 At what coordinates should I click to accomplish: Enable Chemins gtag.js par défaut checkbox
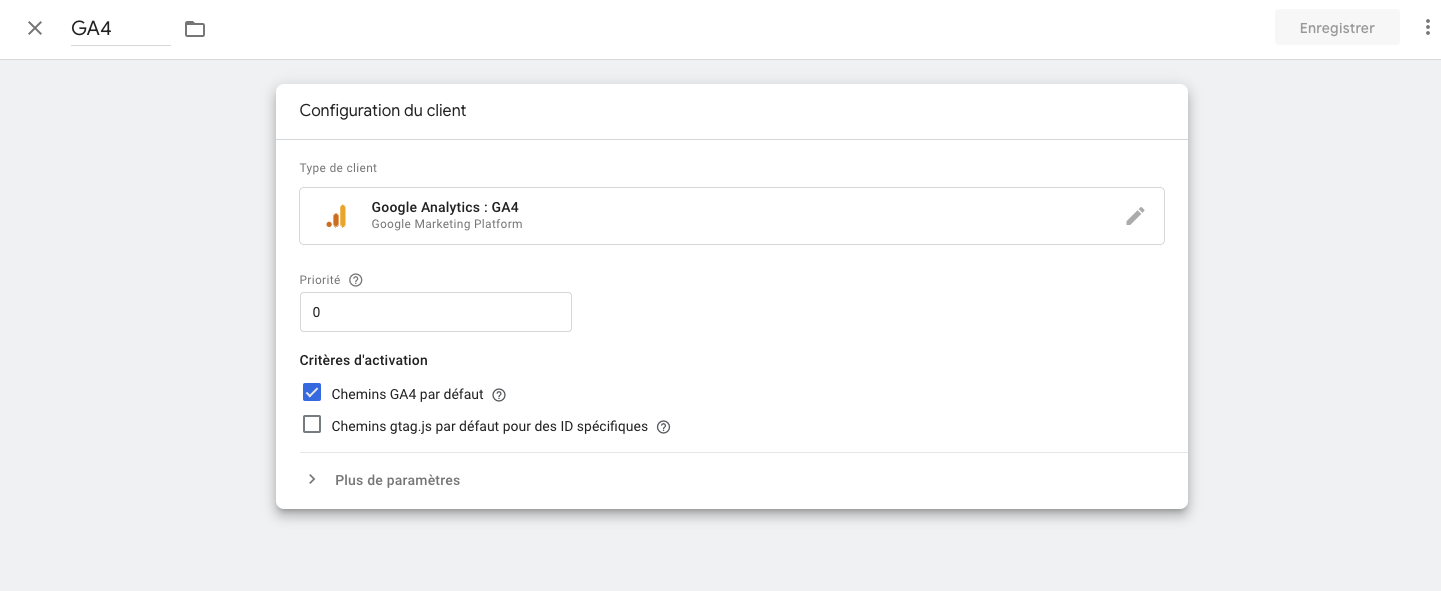point(312,425)
